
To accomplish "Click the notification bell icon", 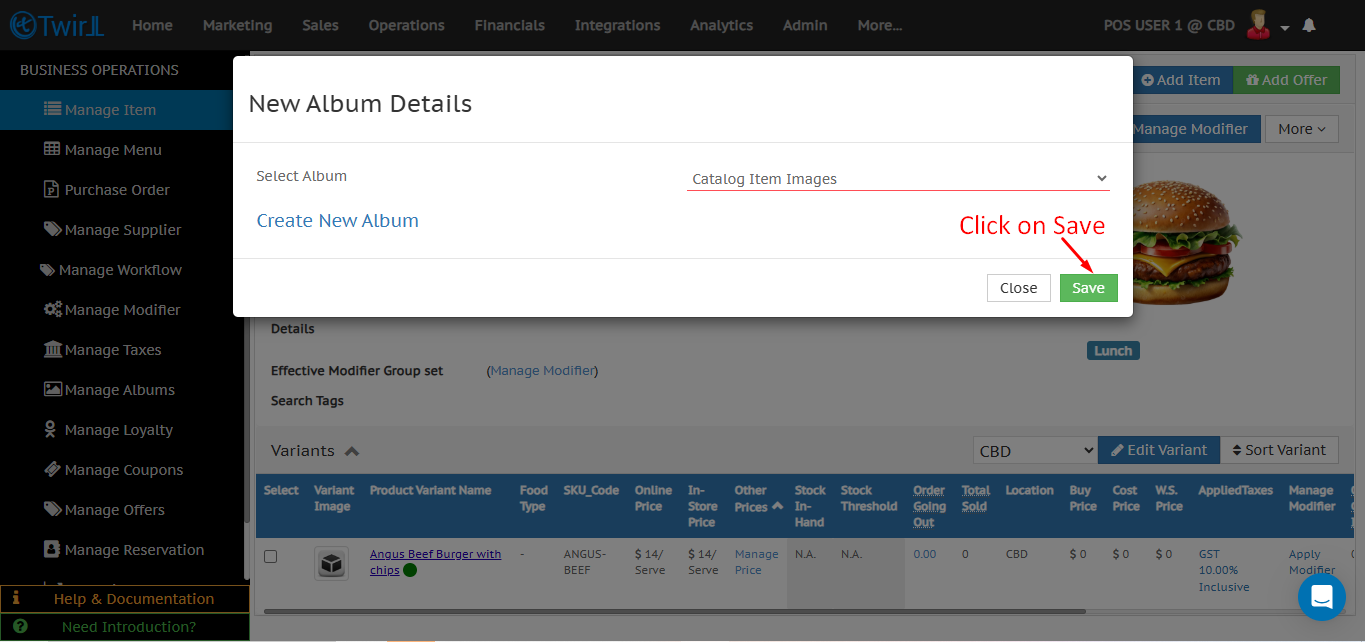I will (x=1308, y=26).
